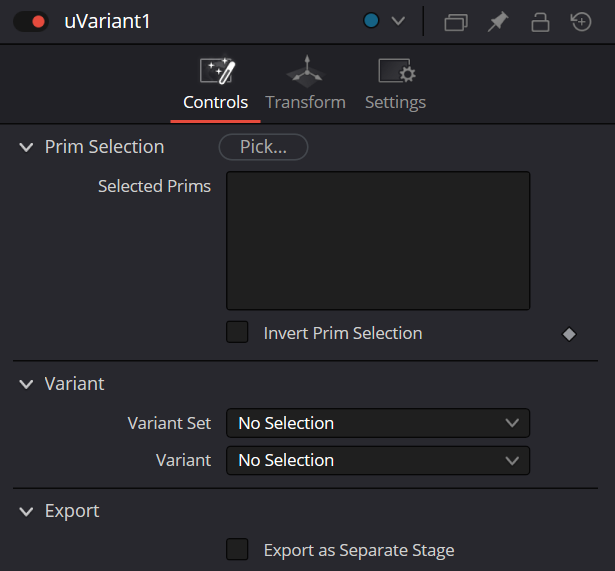Image resolution: width=615 pixels, height=571 pixels.
Task: Pin the uVariant1 inspector panel
Action: (498, 22)
